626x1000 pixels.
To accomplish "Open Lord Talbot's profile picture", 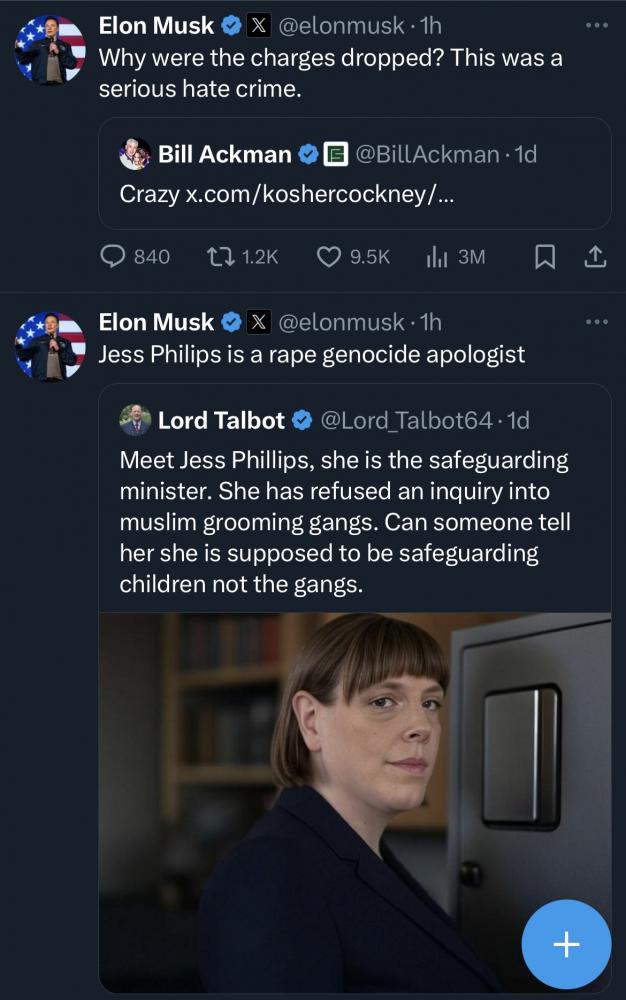I will pyautogui.click(x=135, y=420).
